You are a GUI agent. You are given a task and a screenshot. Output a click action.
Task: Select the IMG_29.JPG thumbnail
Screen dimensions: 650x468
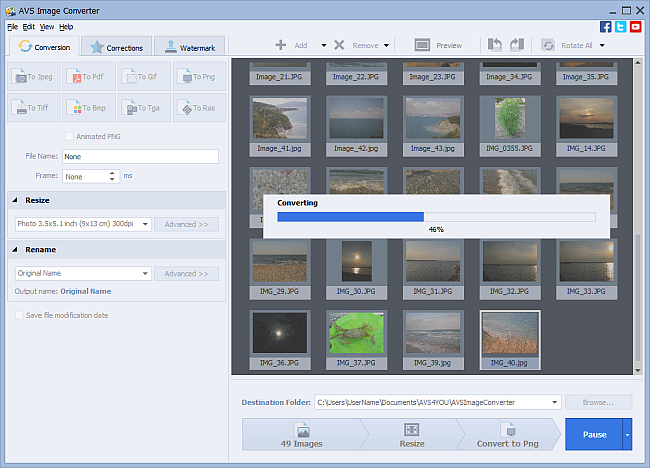click(x=280, y=269)
